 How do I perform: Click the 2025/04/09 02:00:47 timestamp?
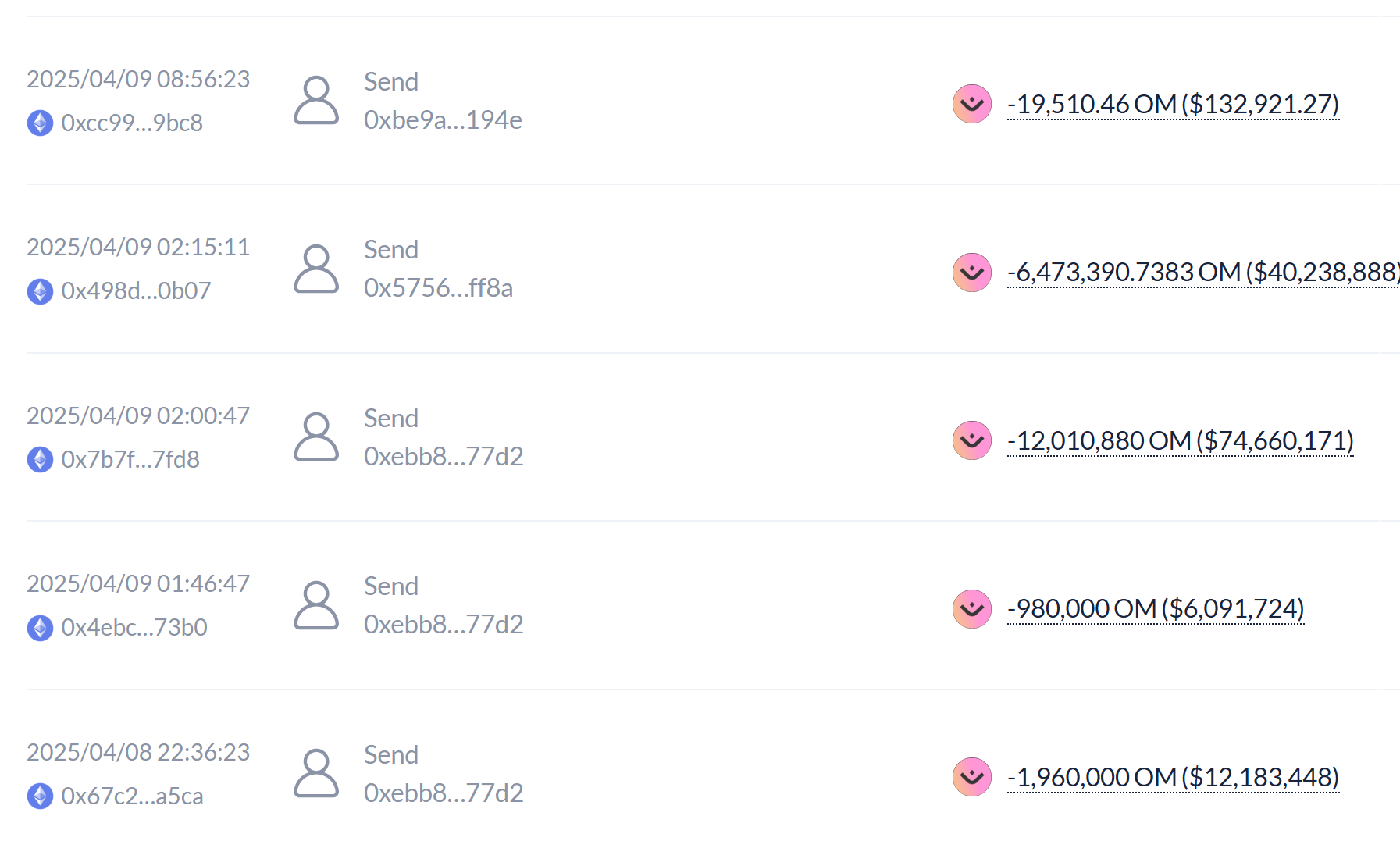tap(138, 415)
